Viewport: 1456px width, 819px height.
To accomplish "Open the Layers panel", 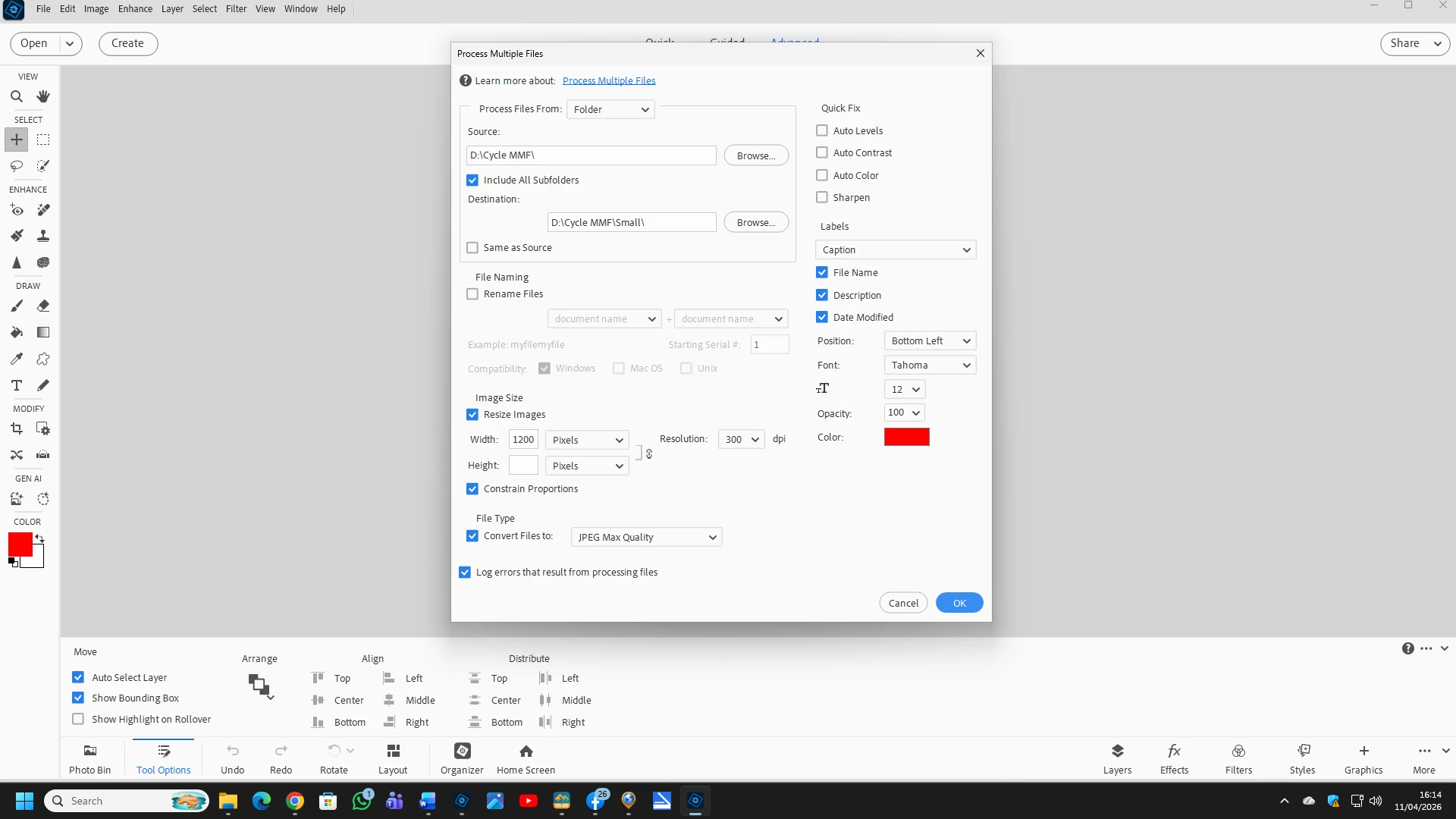I will [x=1117, y=758].
